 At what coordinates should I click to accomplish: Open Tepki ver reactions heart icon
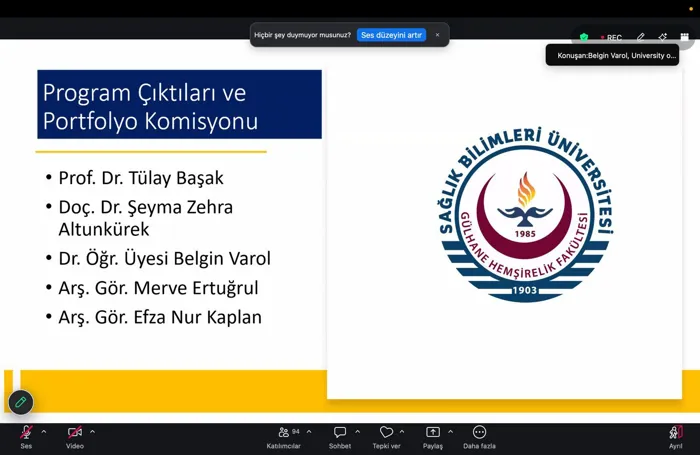pyautogui.click(x=386, y=432)
